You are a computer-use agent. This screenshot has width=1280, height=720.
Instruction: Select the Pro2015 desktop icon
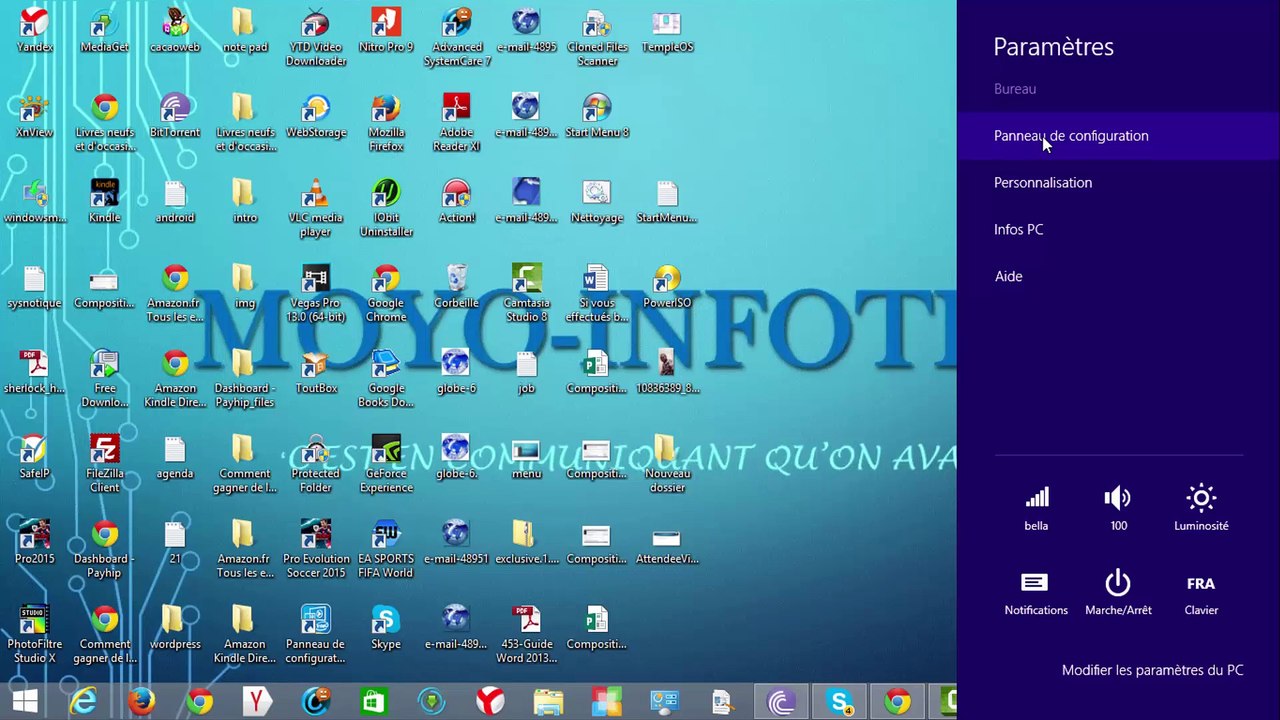pos(34,542)
